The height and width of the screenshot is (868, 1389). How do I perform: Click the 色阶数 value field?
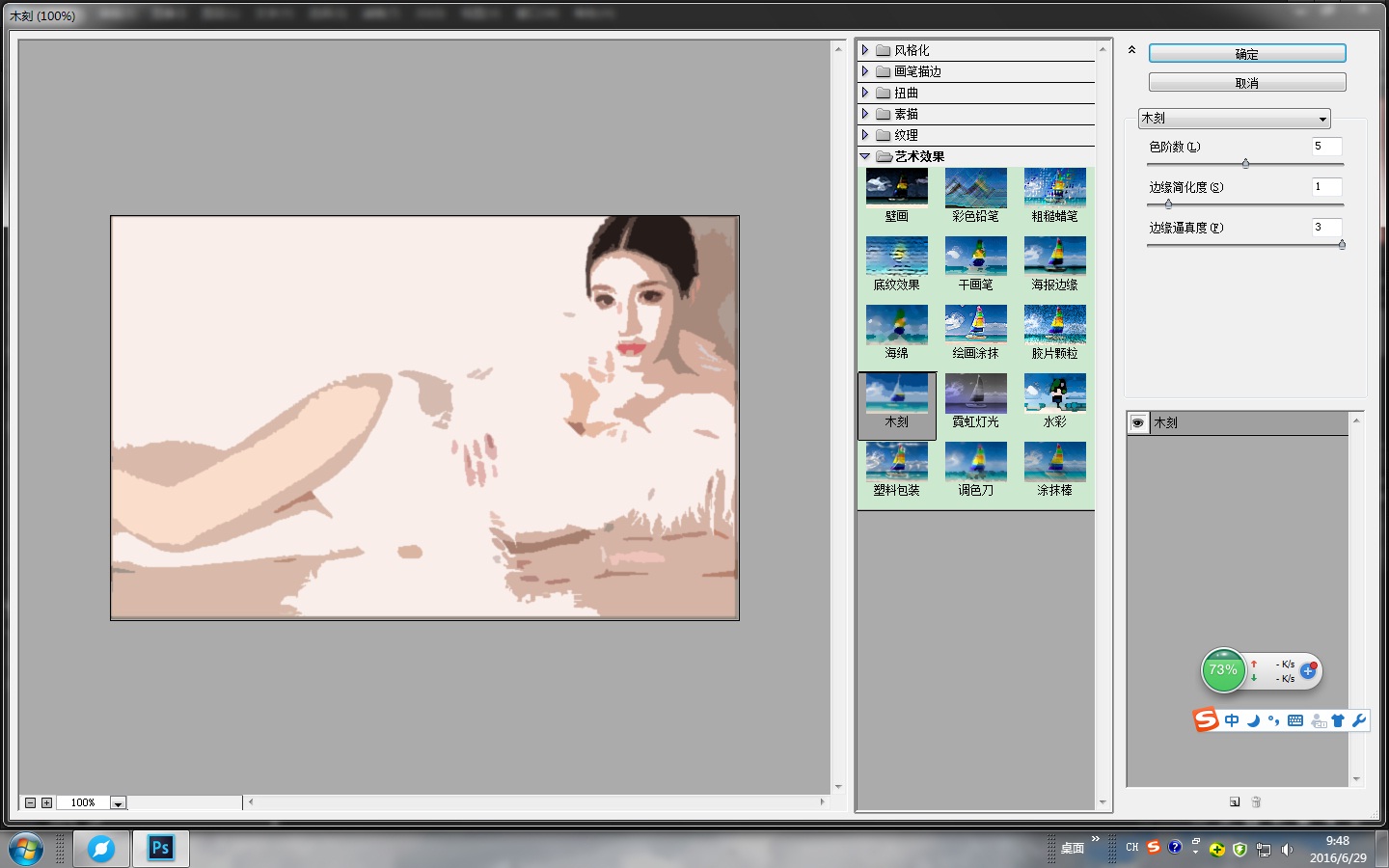click(x=1326, y=147)
